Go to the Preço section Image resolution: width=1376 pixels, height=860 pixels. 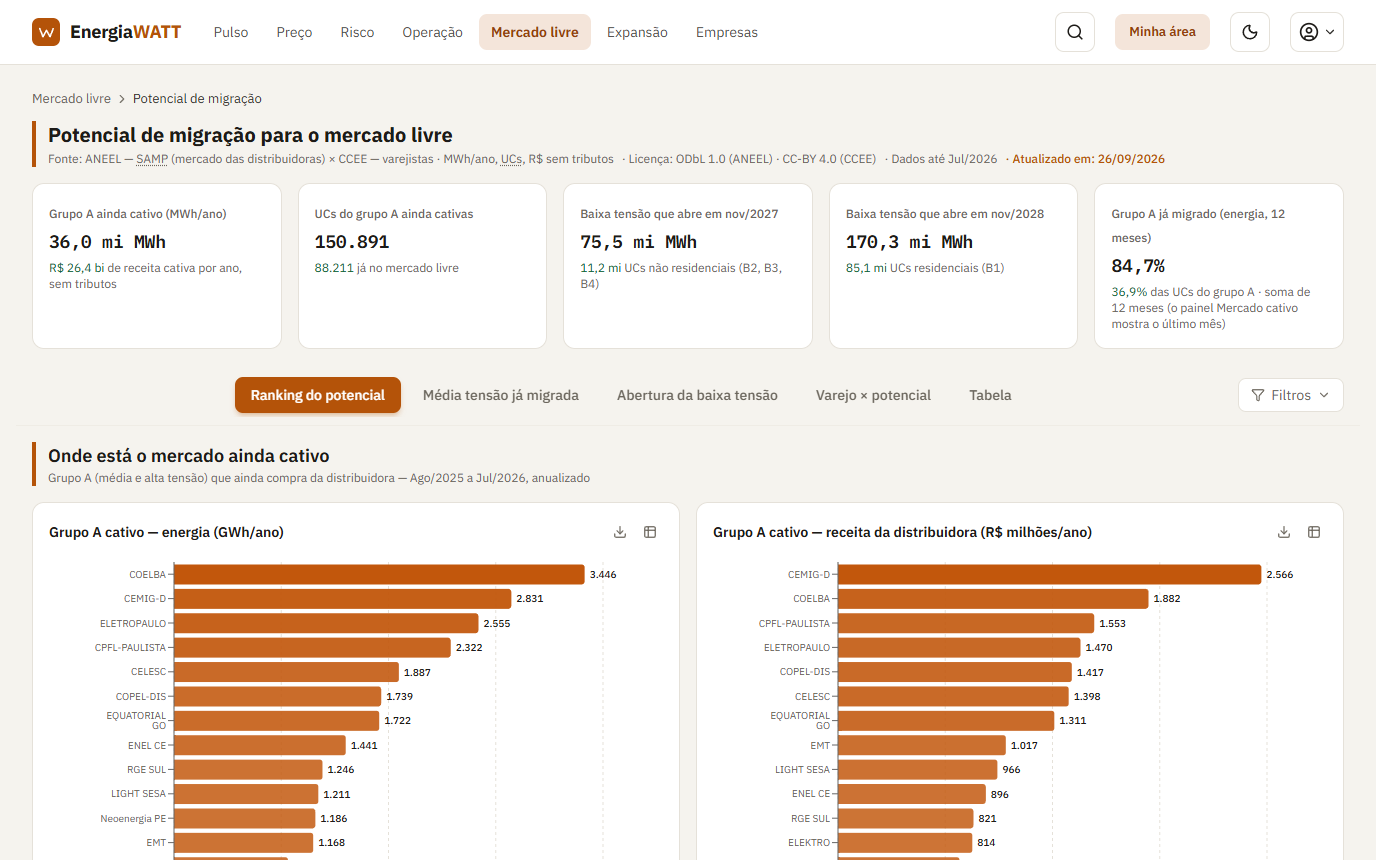point(294,32)
